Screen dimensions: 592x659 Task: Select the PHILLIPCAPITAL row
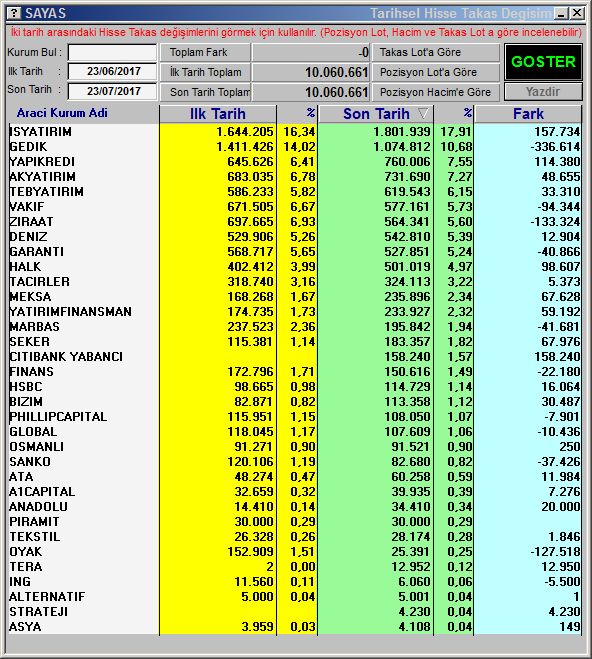point(295,416)
